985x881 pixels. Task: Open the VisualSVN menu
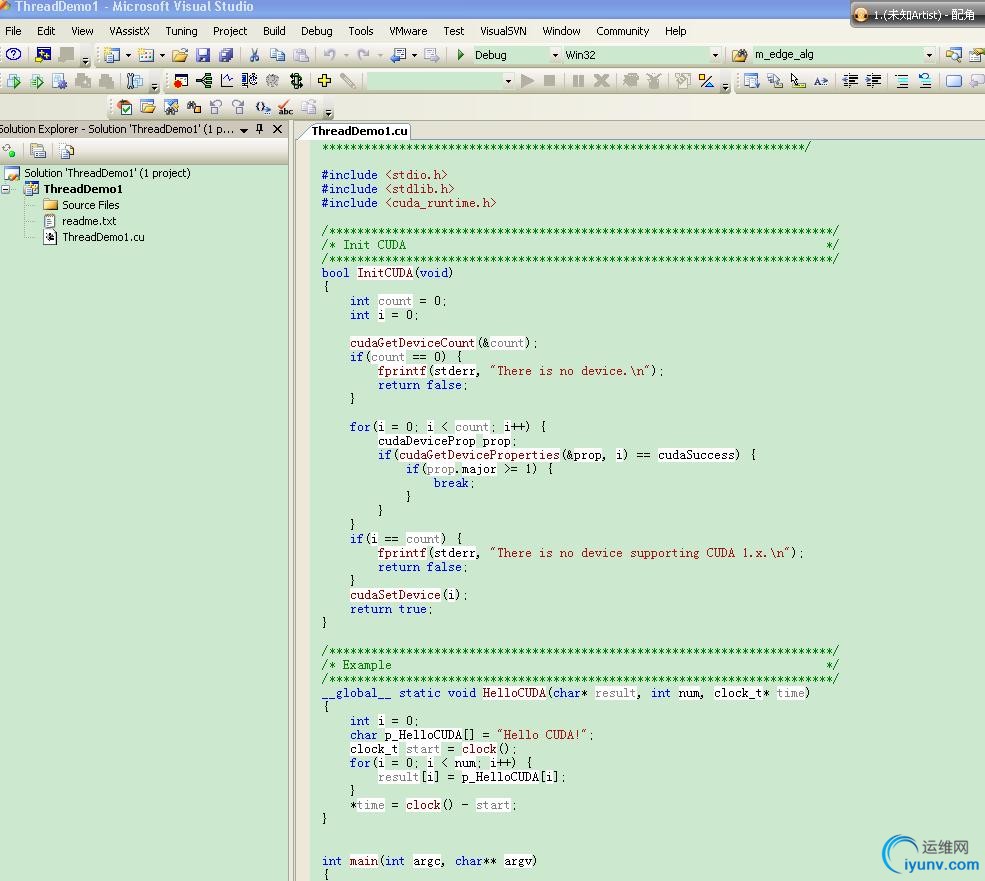point(503,31)
